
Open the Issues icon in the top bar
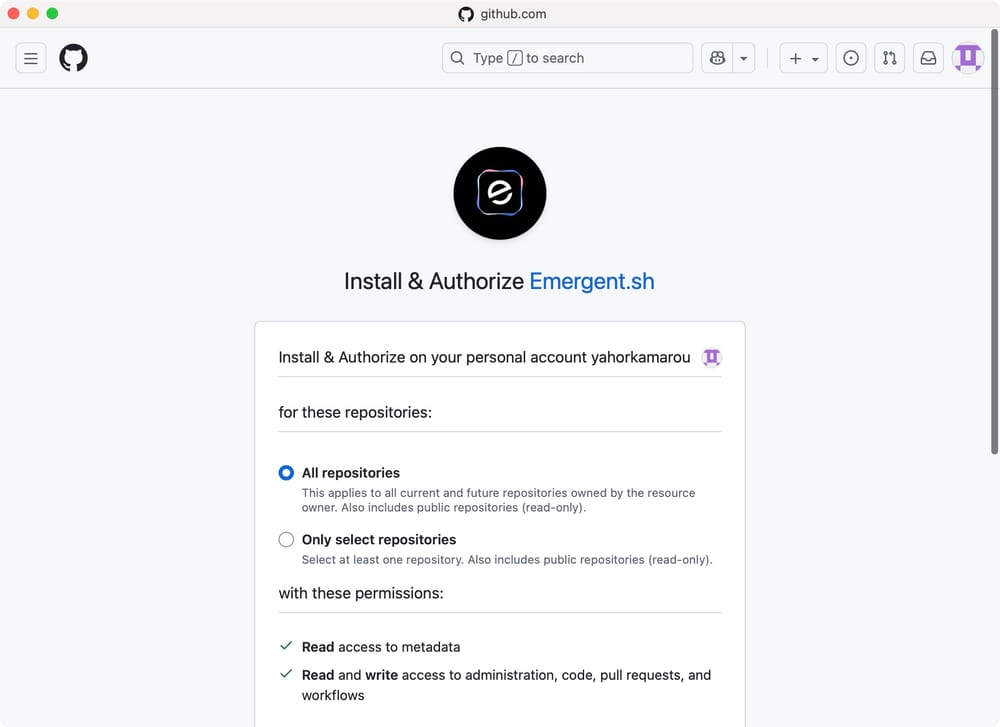(851, 57)
